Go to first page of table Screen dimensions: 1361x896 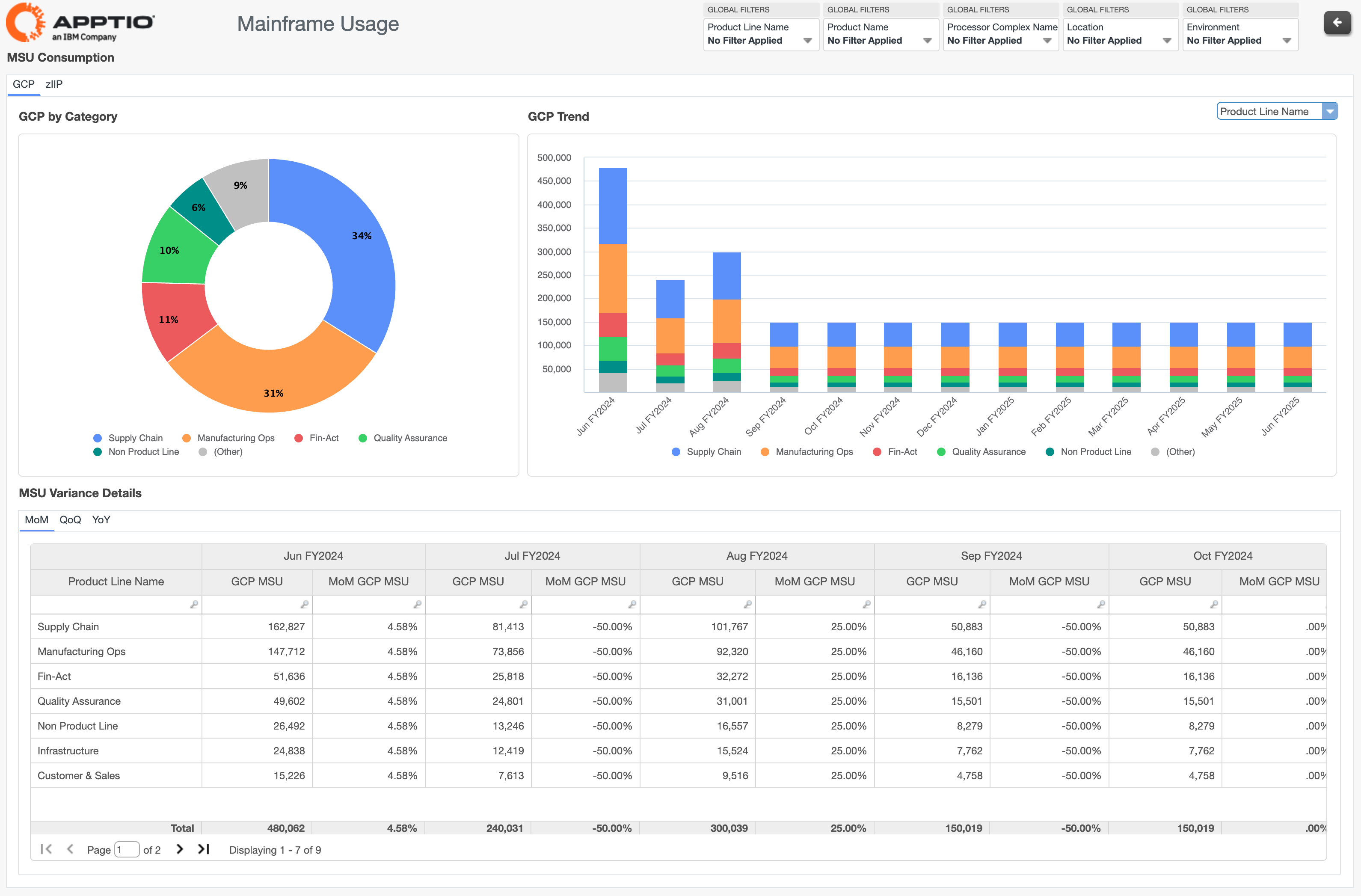pos(46,849)
